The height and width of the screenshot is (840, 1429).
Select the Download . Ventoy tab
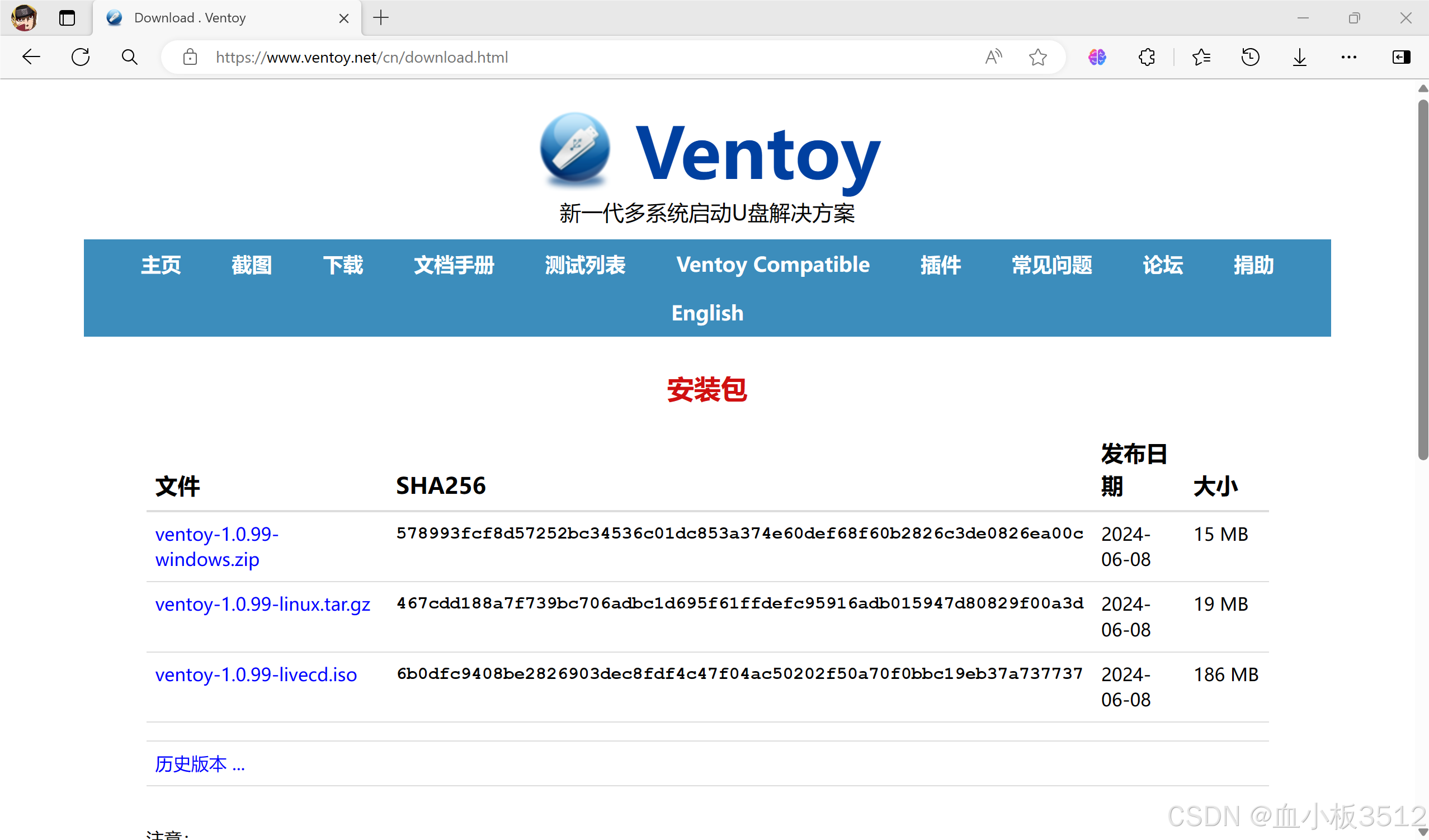pos(227,18)
